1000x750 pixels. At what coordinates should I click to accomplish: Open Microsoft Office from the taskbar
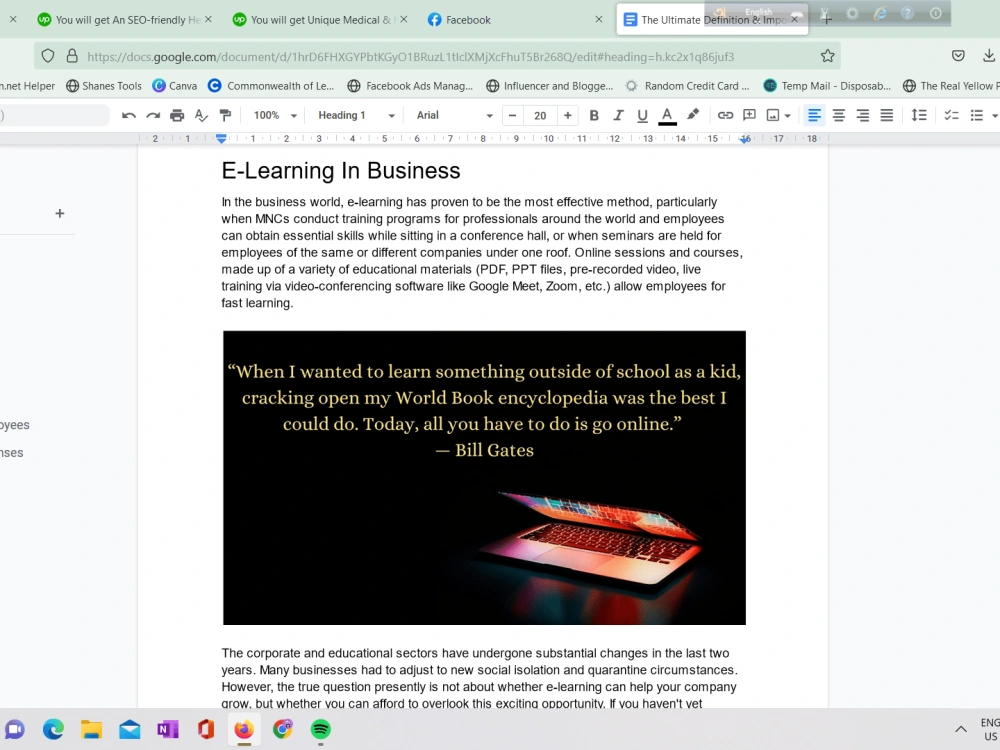pyautogui.click(x=206, y=729)
